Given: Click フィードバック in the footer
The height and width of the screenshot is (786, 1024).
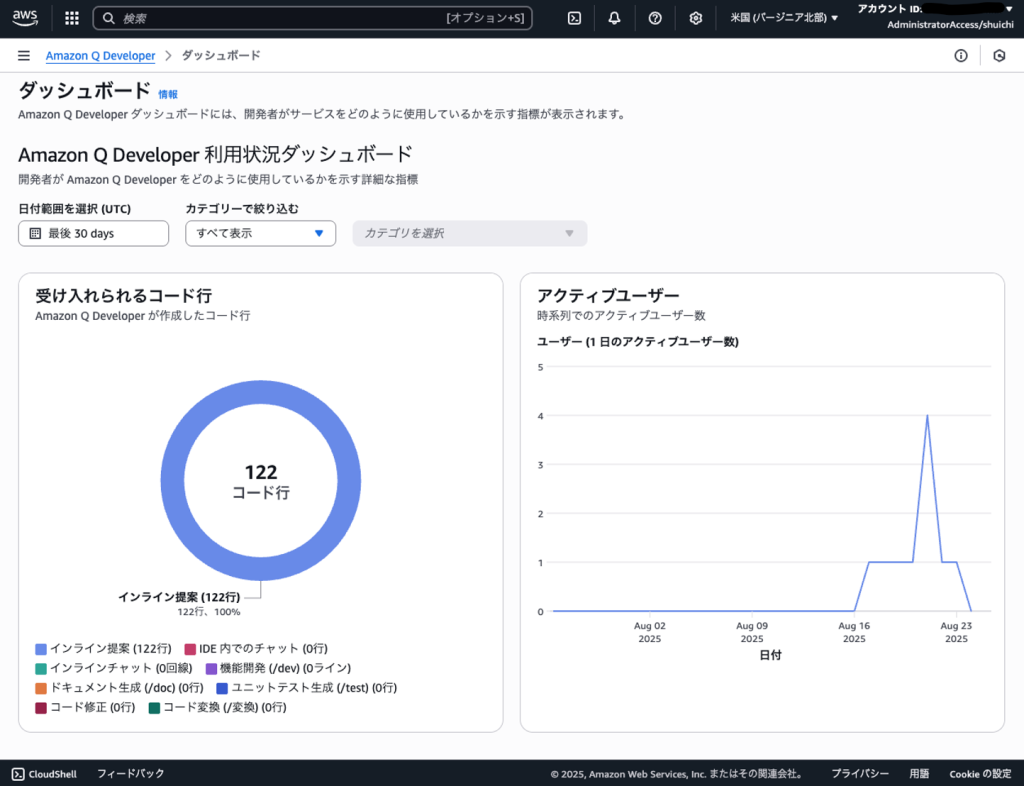Looking at the screenshot, I should coord(130,773).
